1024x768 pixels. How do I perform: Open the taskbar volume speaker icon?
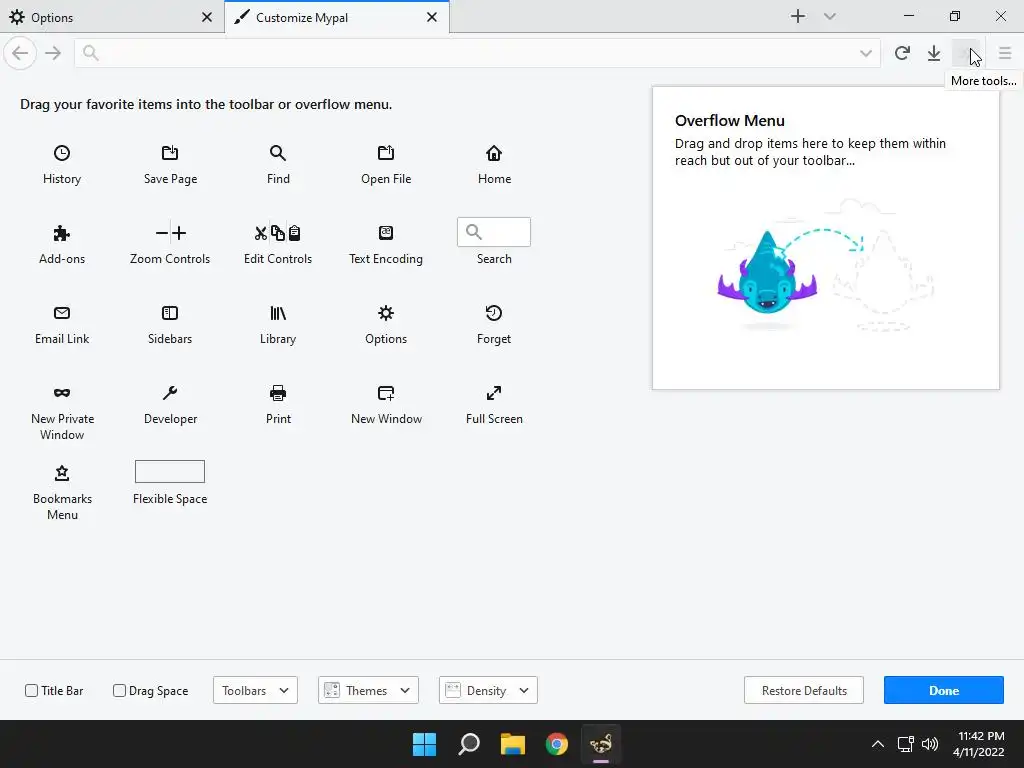coord(929,744)
